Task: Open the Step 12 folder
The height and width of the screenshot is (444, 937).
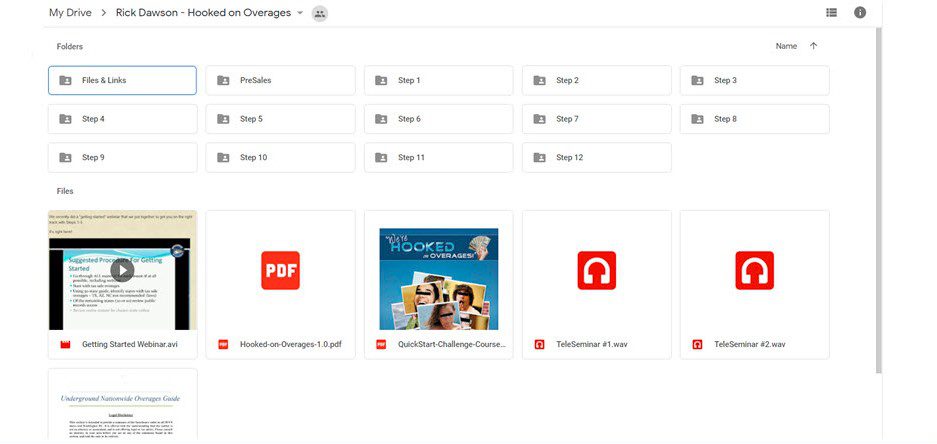Action: [x=596, y=158]
